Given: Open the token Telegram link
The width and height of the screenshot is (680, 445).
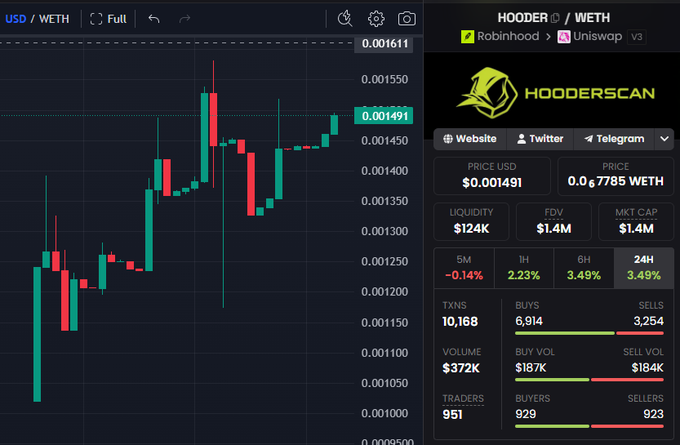Looking at the screenshot, I should 614,139.
